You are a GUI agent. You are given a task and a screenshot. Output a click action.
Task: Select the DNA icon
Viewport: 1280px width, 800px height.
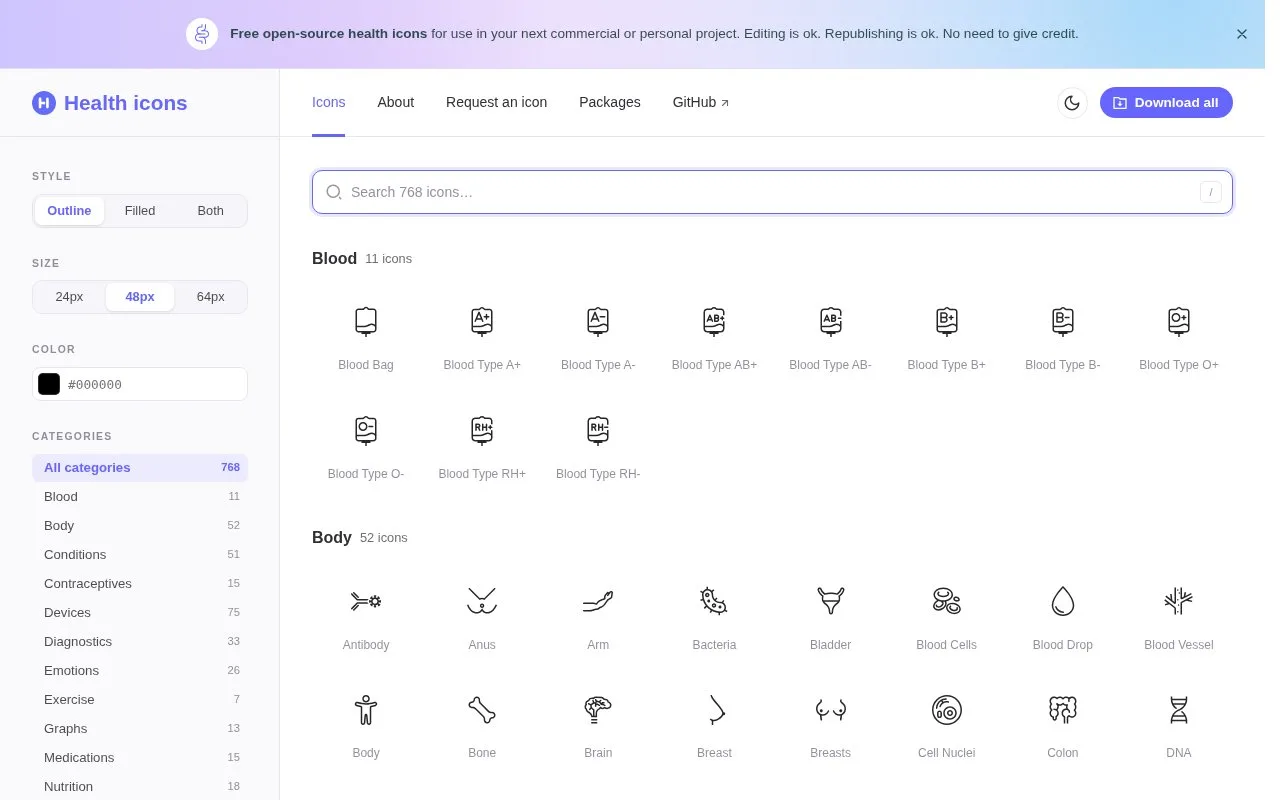tap(1179, 710)
